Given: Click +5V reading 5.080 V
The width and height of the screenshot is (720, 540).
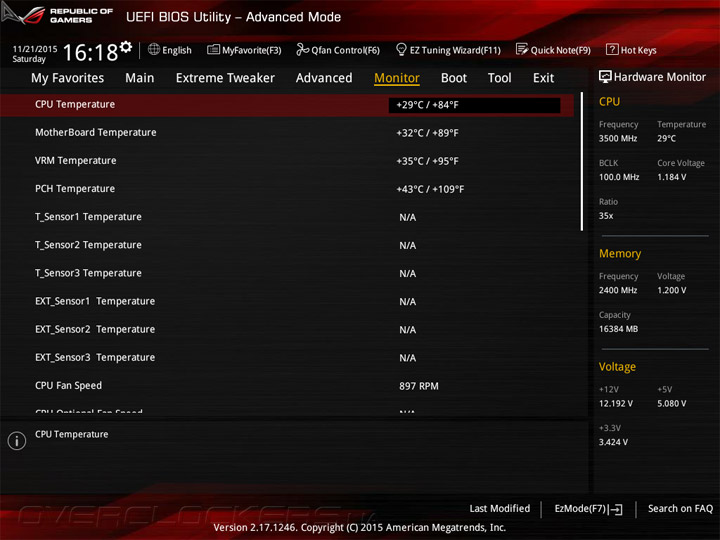Looking at the screenshot, I should pyautogui.click(x=671, y=404).
